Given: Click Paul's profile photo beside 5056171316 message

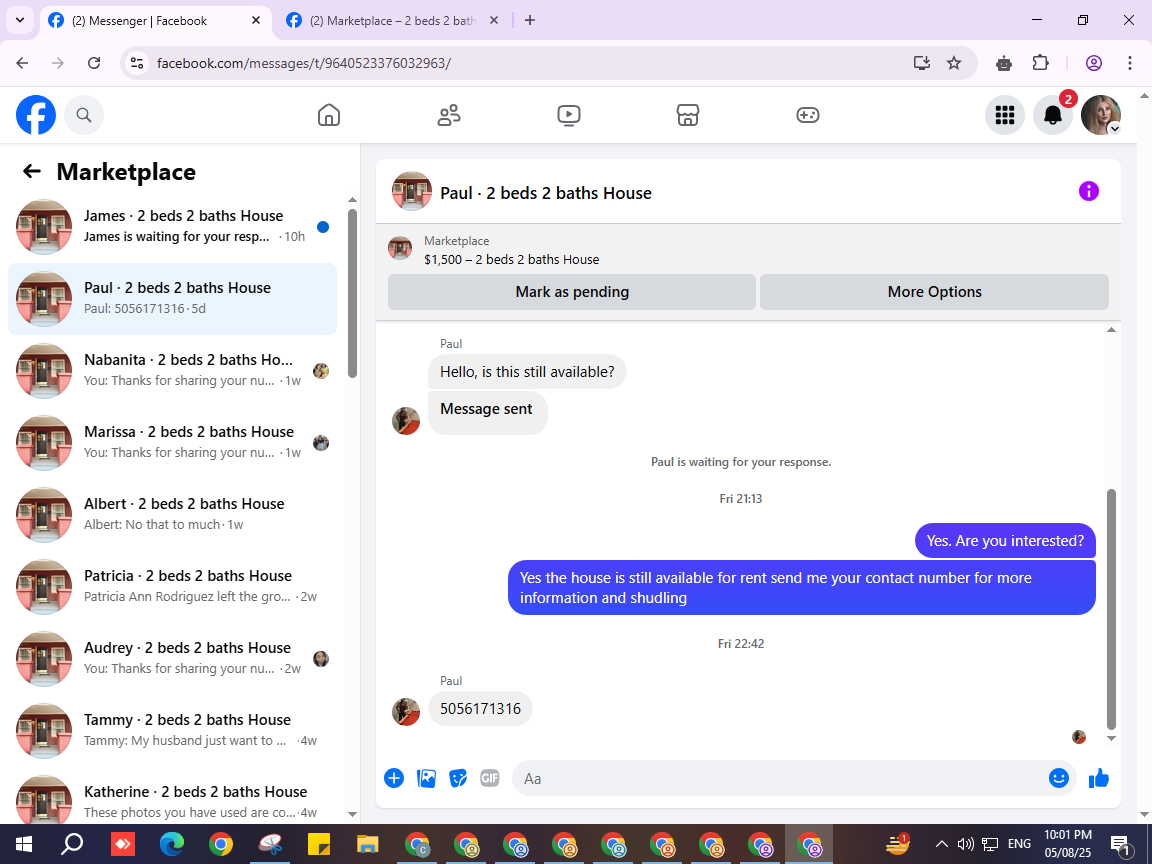Looking at the screenshot, I should click(406, 712).
